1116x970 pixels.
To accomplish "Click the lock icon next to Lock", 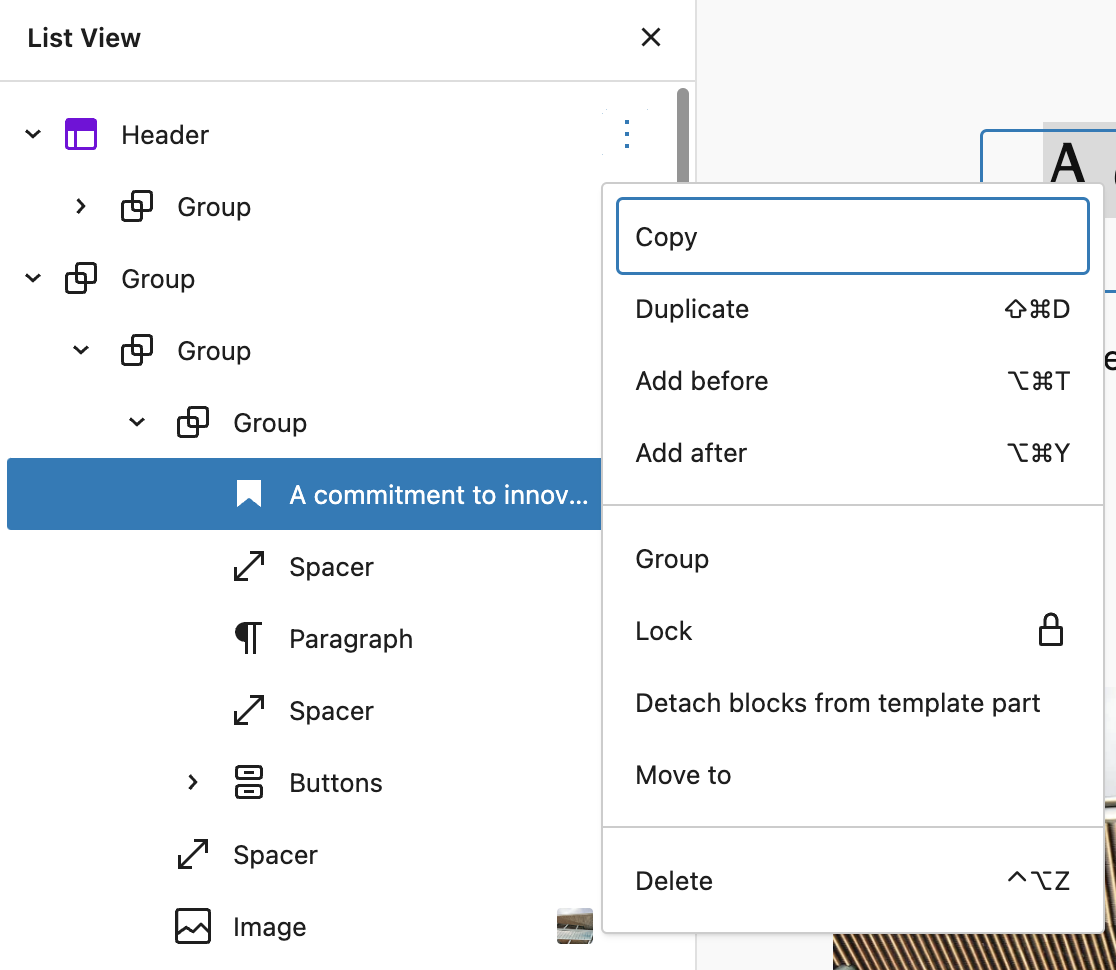I will 1051,630.
